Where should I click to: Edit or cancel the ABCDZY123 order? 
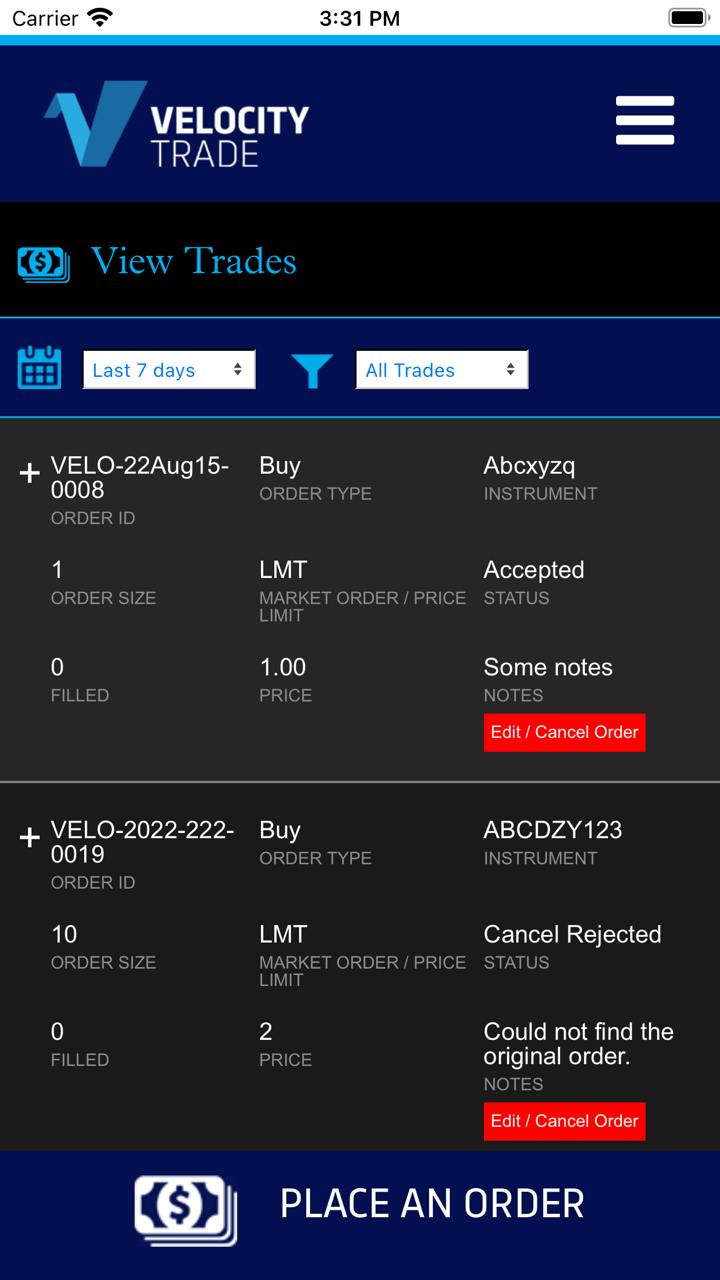pos(564,1121)
